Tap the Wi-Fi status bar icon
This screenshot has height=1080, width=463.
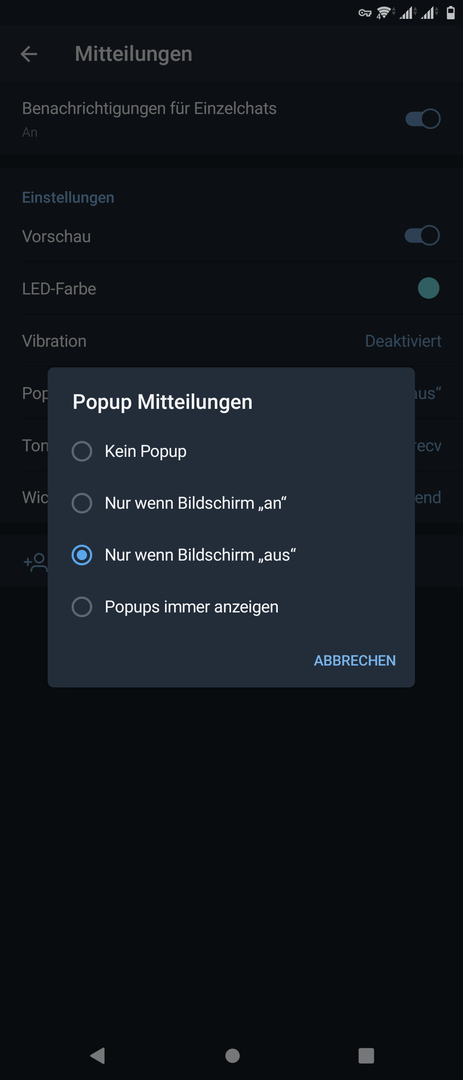[383, 13]
